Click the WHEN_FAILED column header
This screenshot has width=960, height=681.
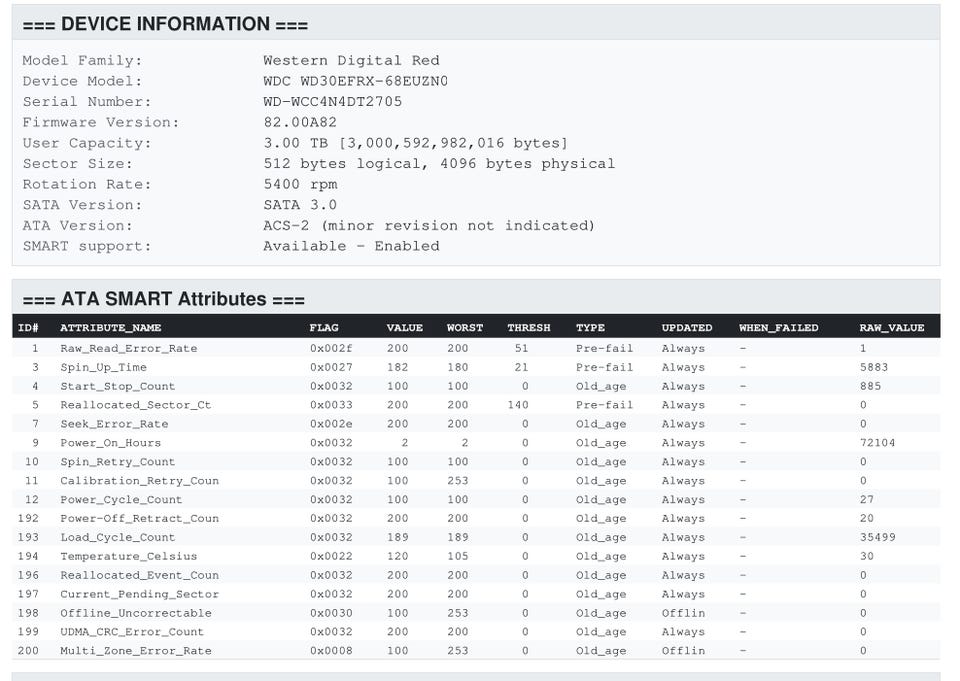point(778,328)
